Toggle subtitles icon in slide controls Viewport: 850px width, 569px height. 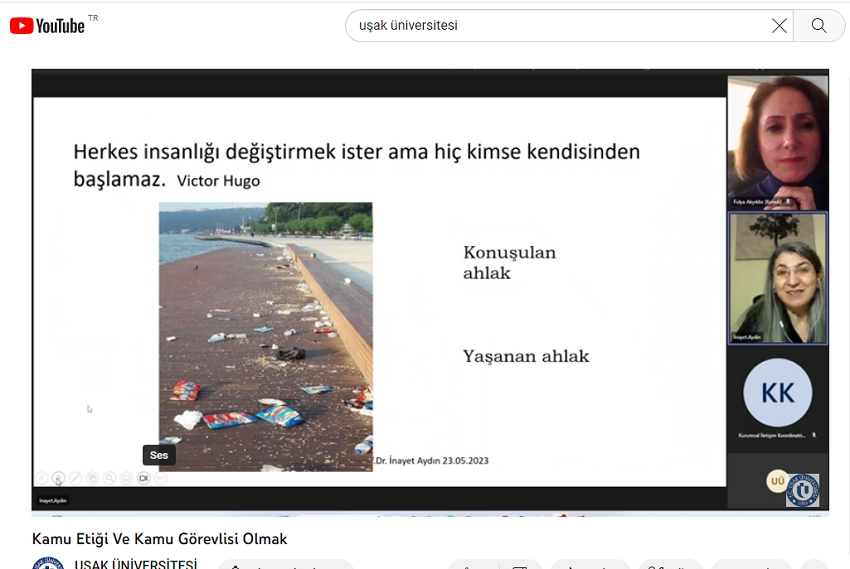click(126, 478)
